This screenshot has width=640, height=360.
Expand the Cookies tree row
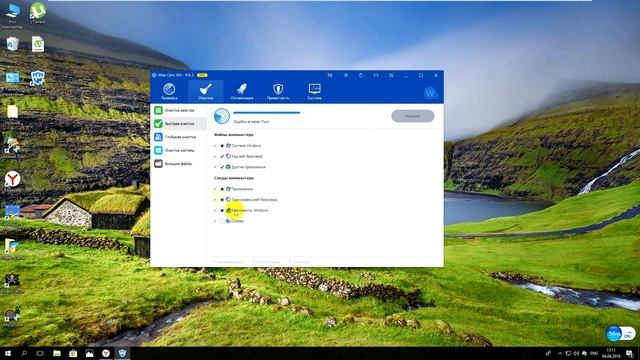[215, 221]
